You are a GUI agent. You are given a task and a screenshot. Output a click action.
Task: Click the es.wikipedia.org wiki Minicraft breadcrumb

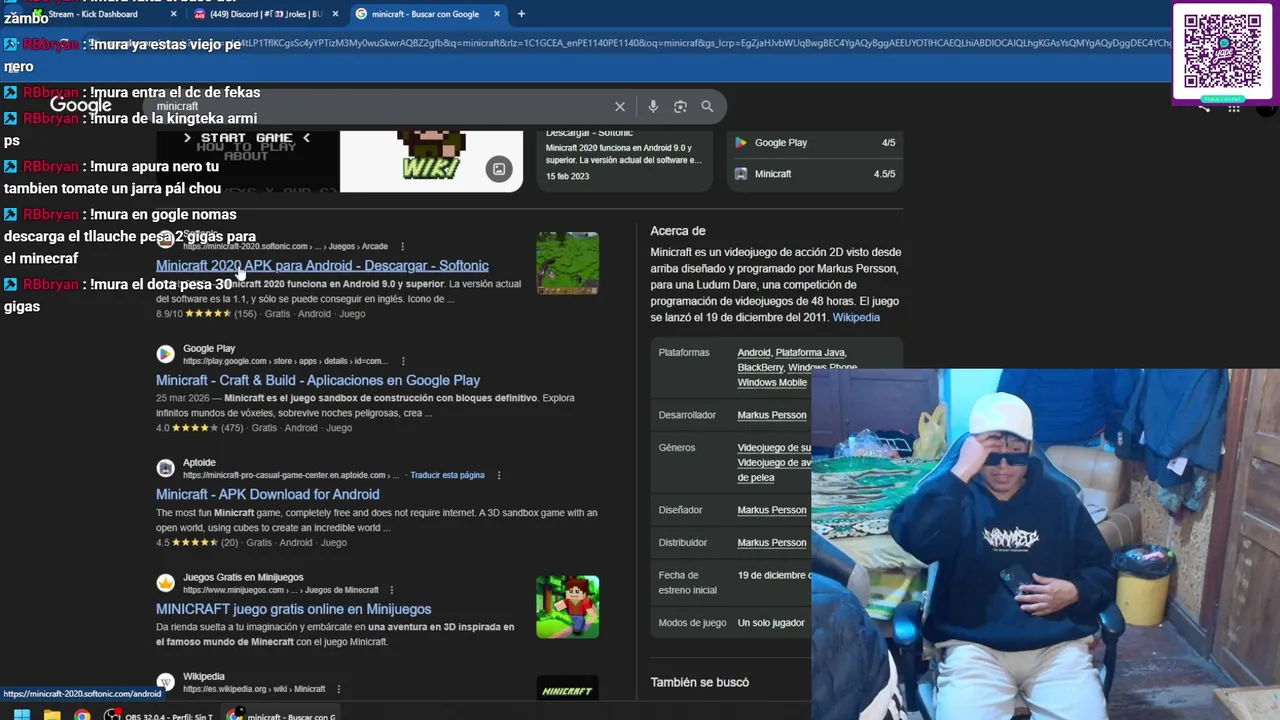click(x=254, y=689)
